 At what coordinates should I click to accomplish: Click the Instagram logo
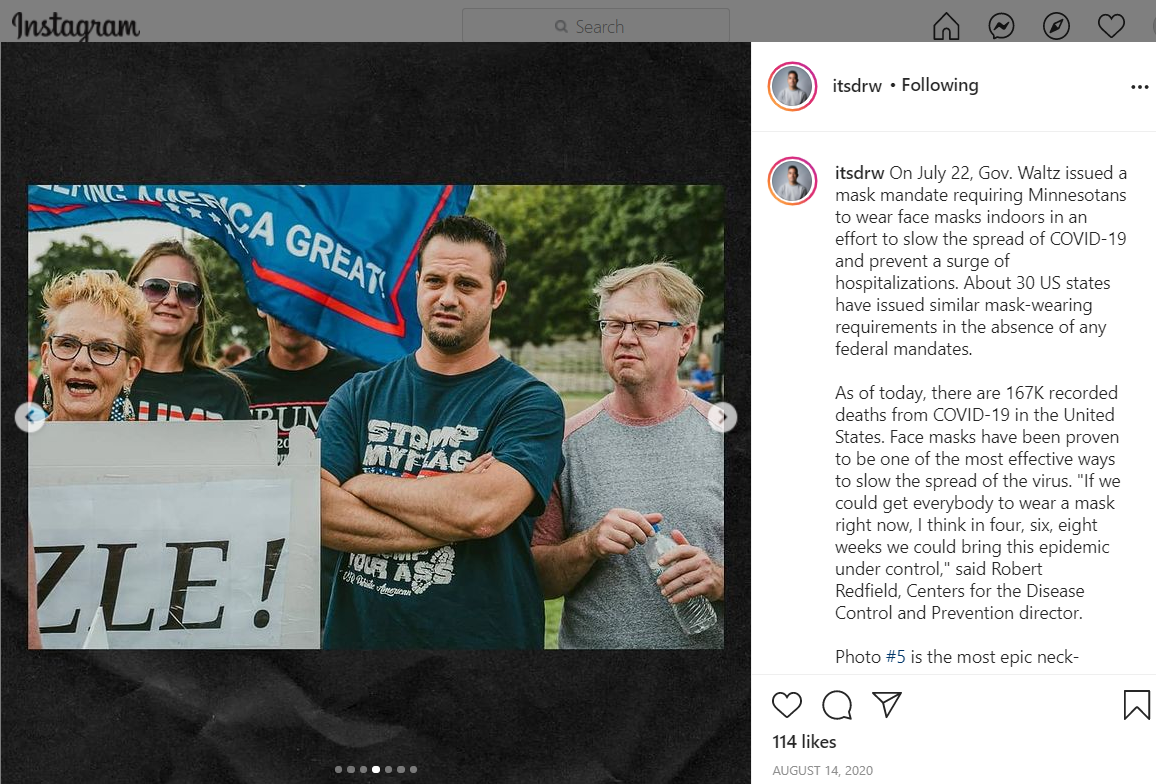75,27
